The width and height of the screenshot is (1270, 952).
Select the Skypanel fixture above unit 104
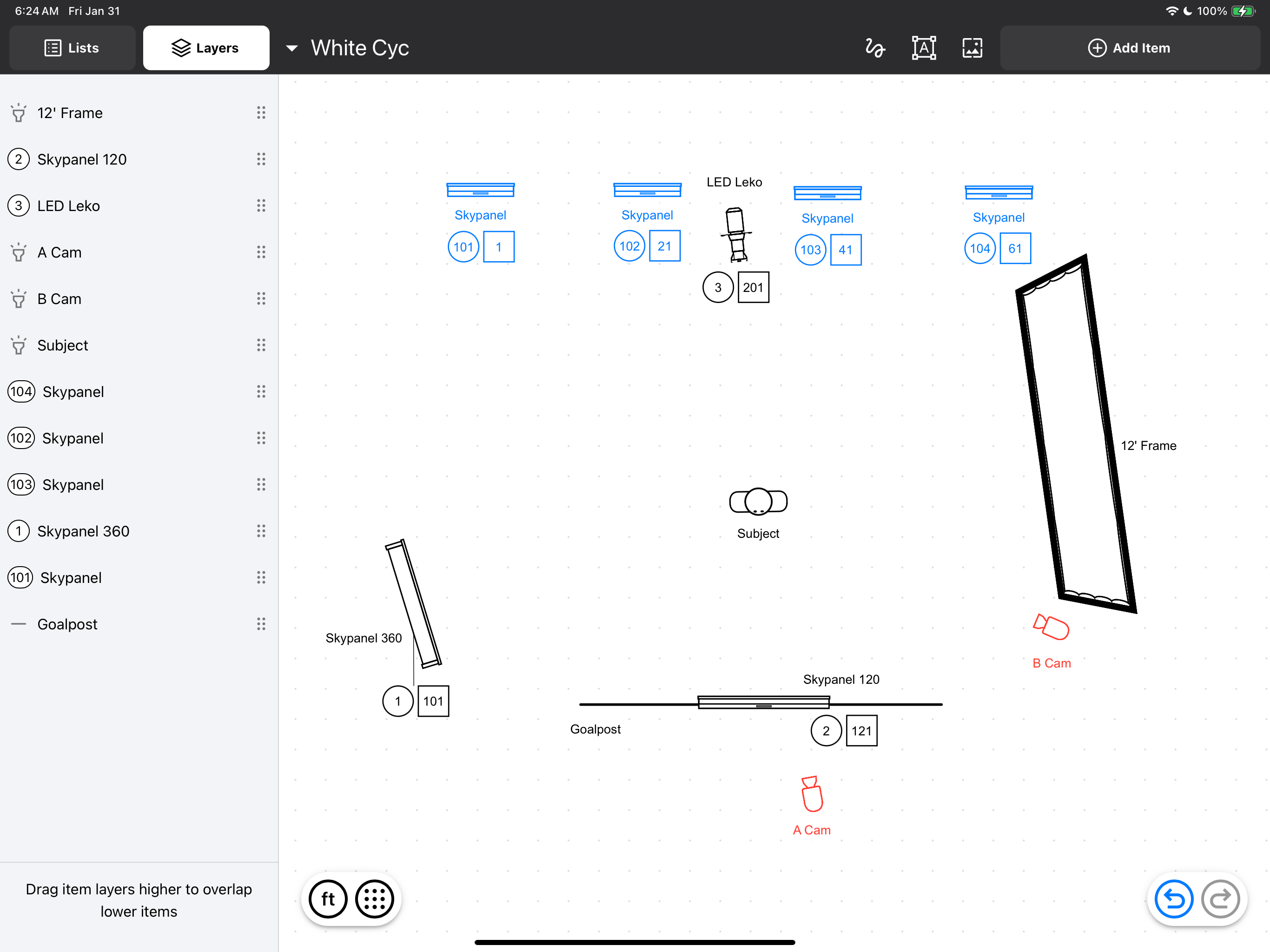[999, 192]
